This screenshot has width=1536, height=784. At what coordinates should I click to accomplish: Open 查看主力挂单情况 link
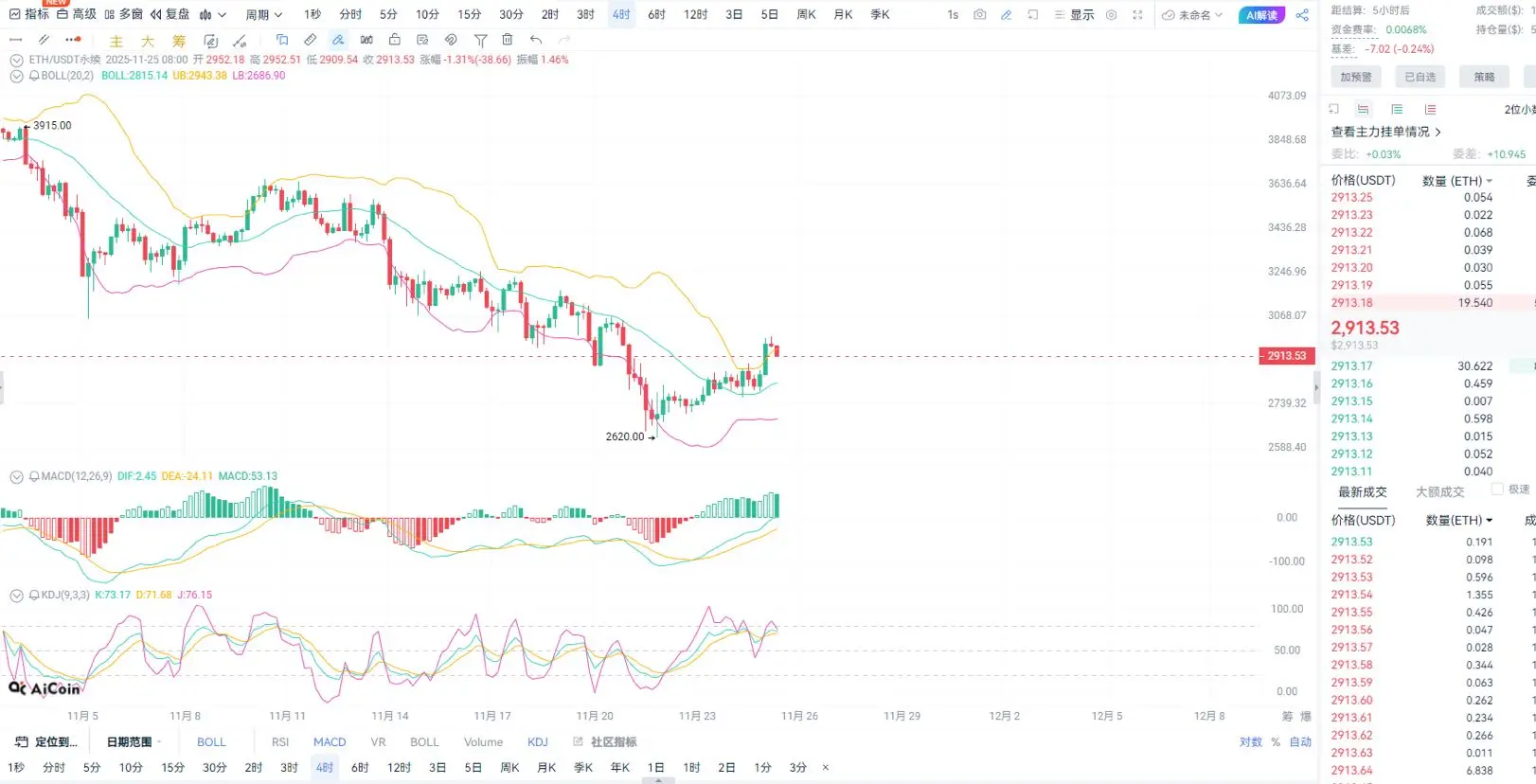pyautogui.click(x=1386, y=132)
